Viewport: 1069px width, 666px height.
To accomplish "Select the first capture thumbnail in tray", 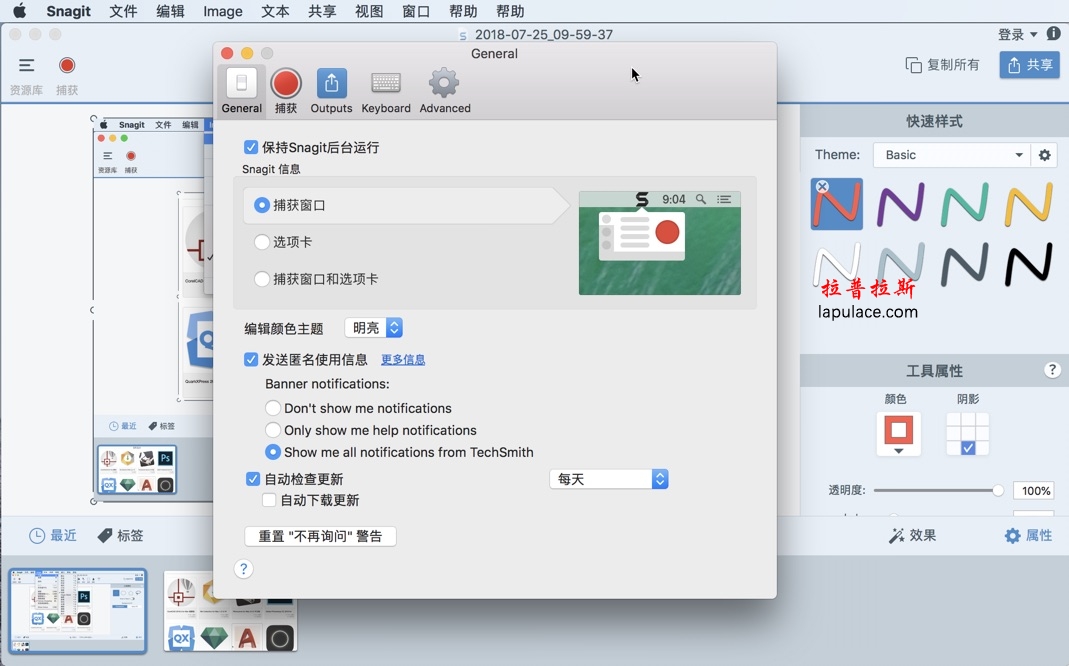I will pyautogui.click(x=78, y=611).
